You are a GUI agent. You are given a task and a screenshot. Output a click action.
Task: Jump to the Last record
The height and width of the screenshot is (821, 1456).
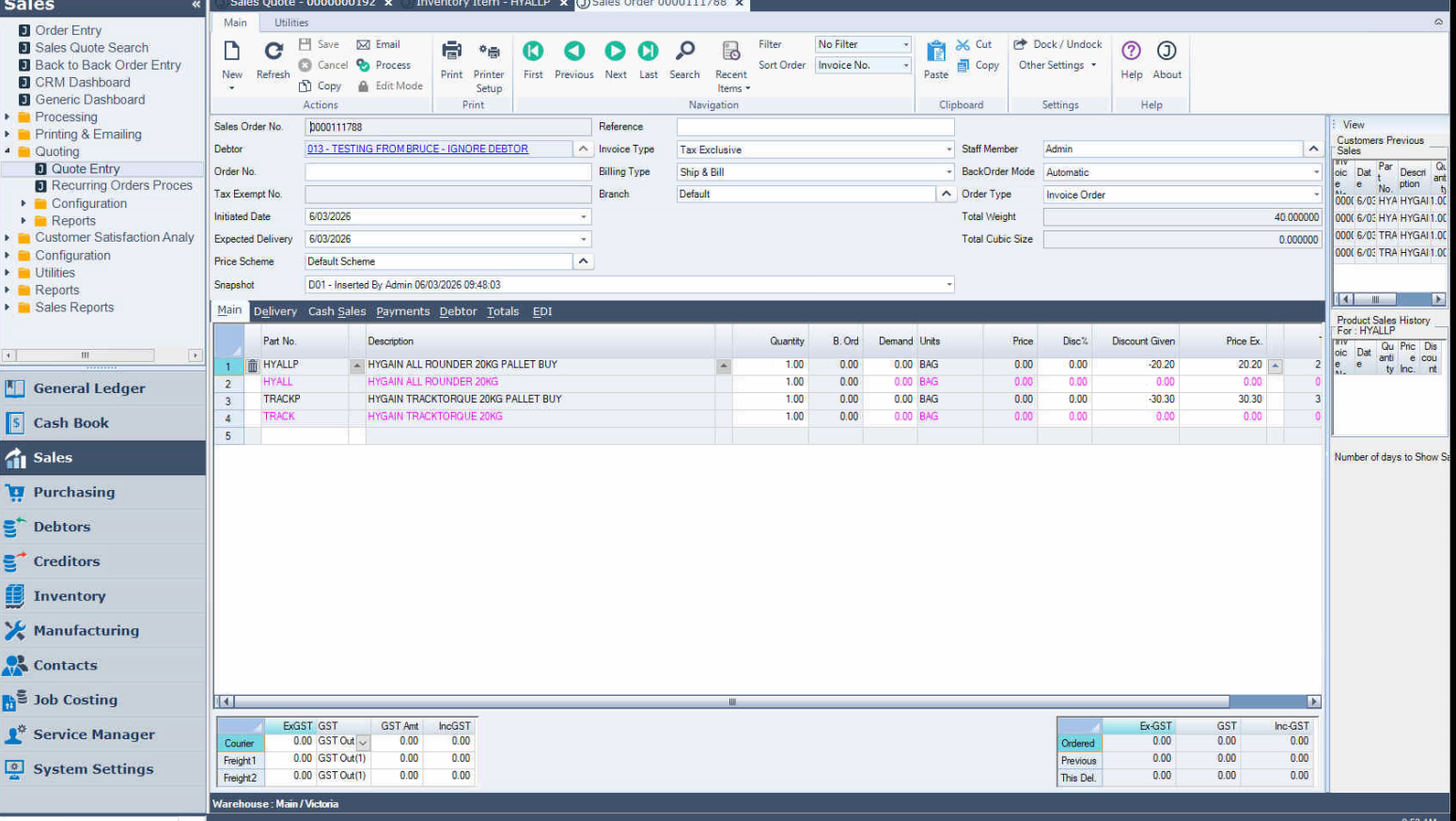pyautogui.click(x=648, y=53)
